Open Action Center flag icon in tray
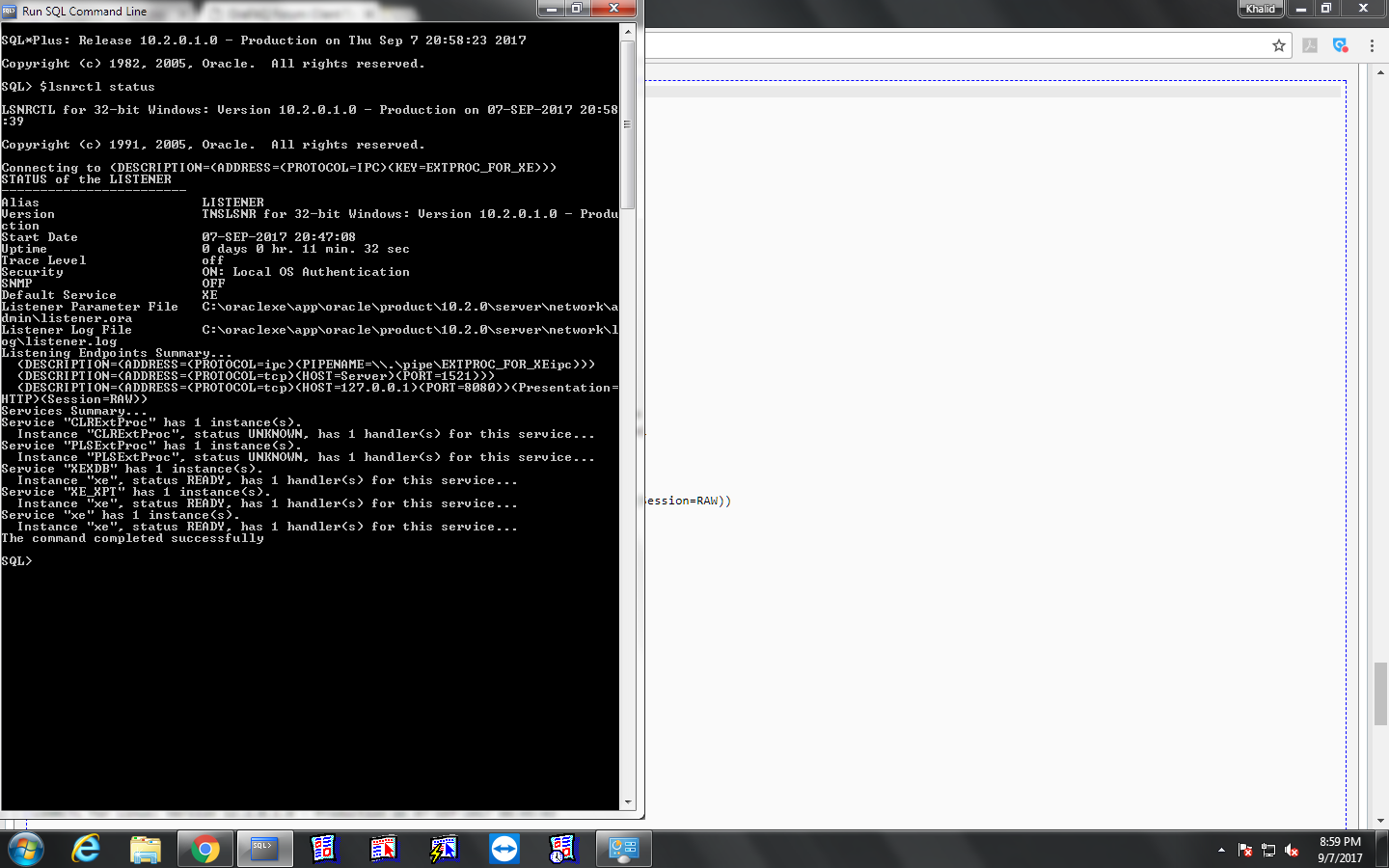Image resolution: width=1389 pixels, height=868 pixels. click(1245, 850)
